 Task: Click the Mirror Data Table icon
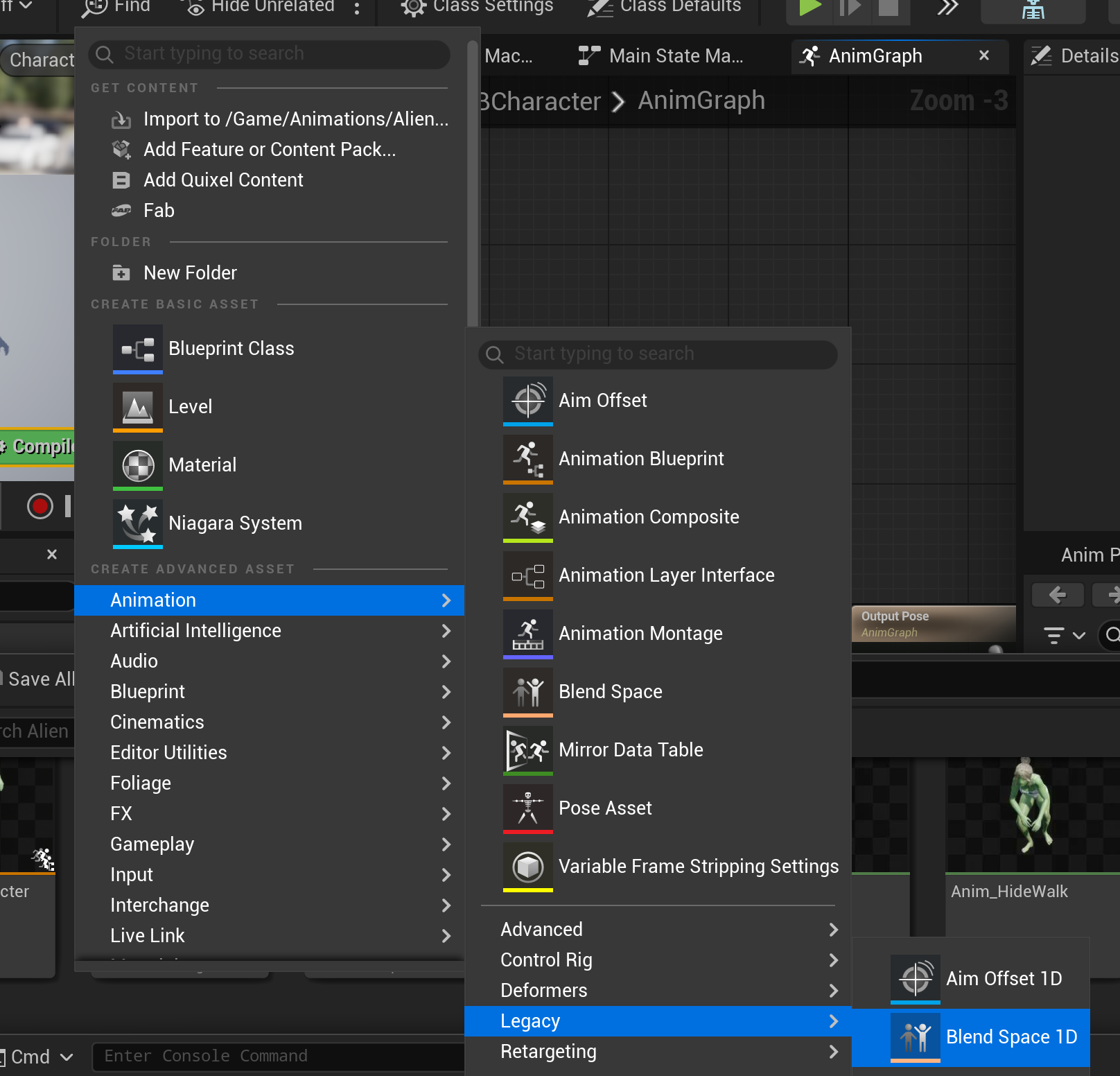pyautogui.click(x=528, y=750)
